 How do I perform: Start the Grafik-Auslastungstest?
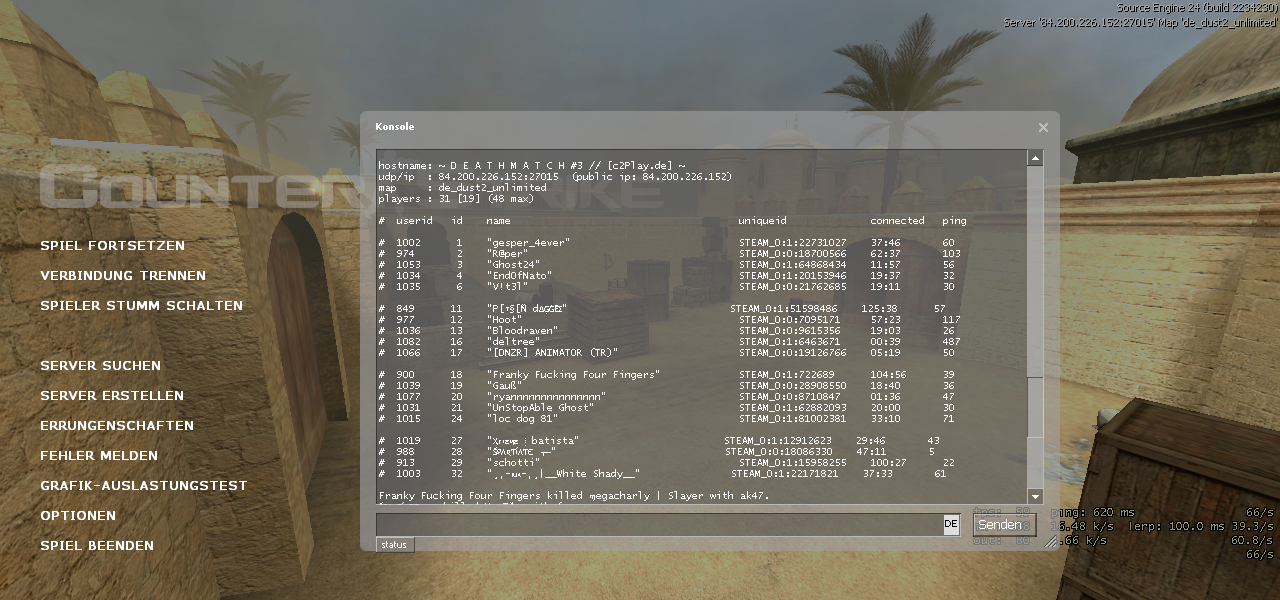click(143, 486)
